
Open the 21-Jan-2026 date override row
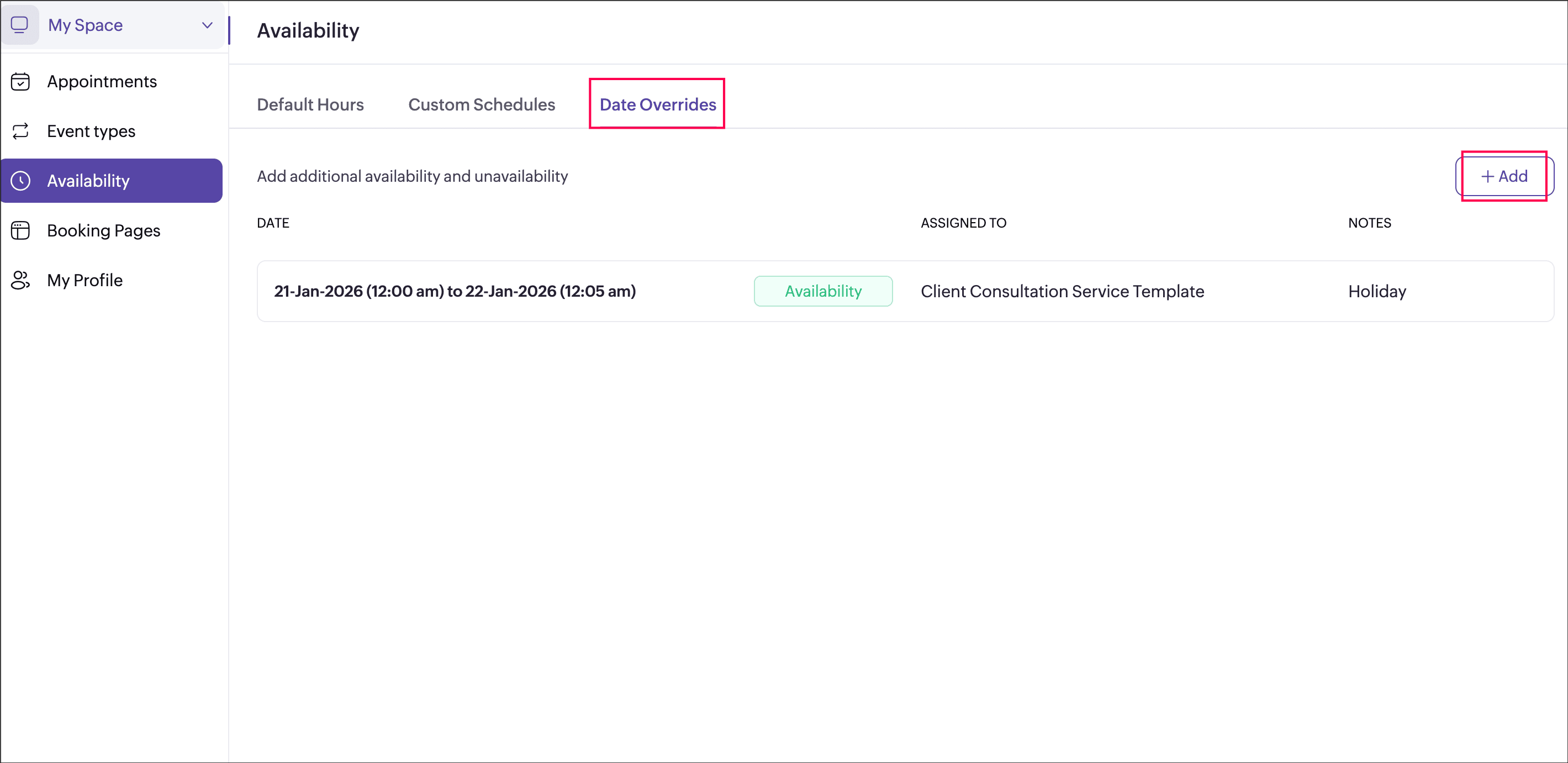[454, 291]
